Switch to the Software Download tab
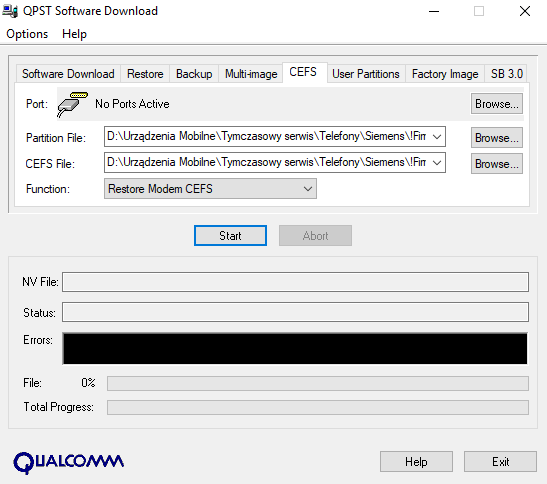Image resolution: width=547 pixels, height=484 pixels. click(68, 74)
